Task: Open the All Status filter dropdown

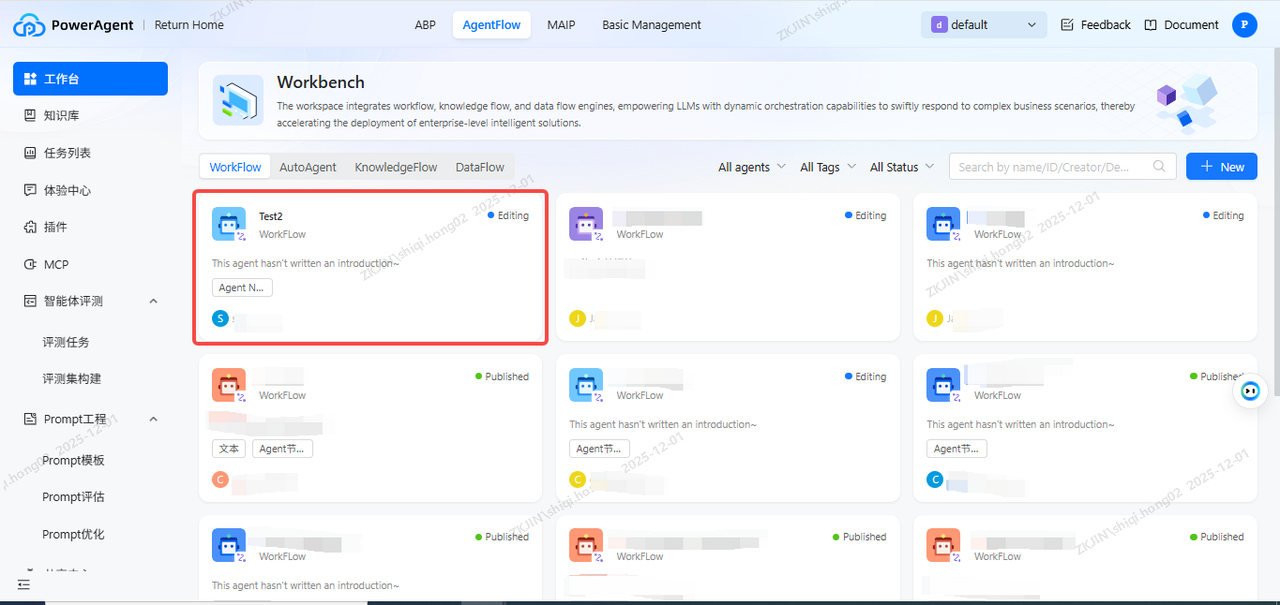Action: [901, 167]
